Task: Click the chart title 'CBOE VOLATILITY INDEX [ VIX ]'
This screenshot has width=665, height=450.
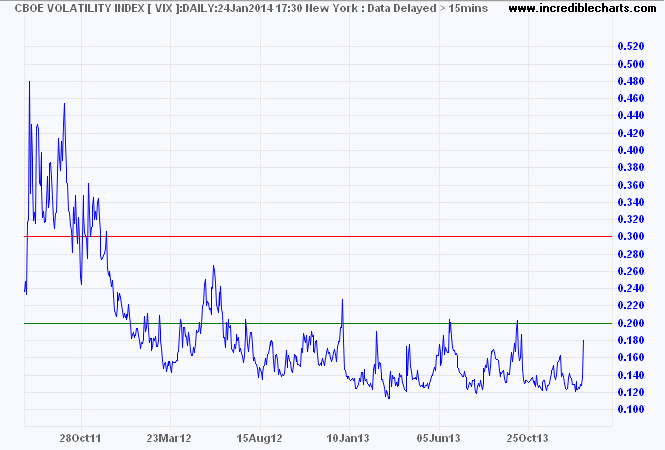Action: click(x=97, y=8)
